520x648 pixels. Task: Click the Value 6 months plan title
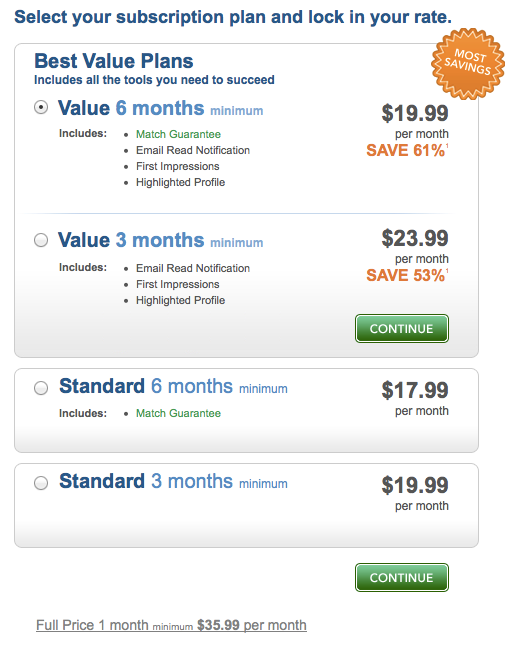(x=160, y=108)
